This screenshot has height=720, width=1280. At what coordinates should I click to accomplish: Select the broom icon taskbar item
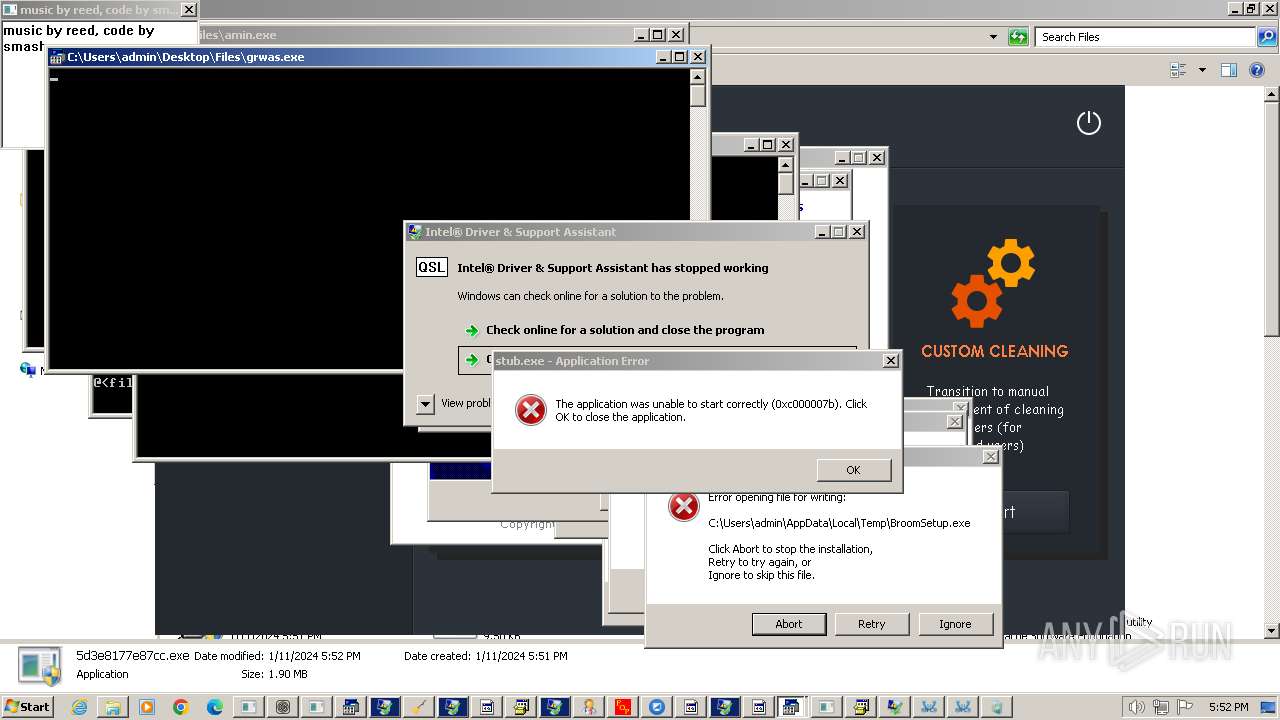coord(419,707)
